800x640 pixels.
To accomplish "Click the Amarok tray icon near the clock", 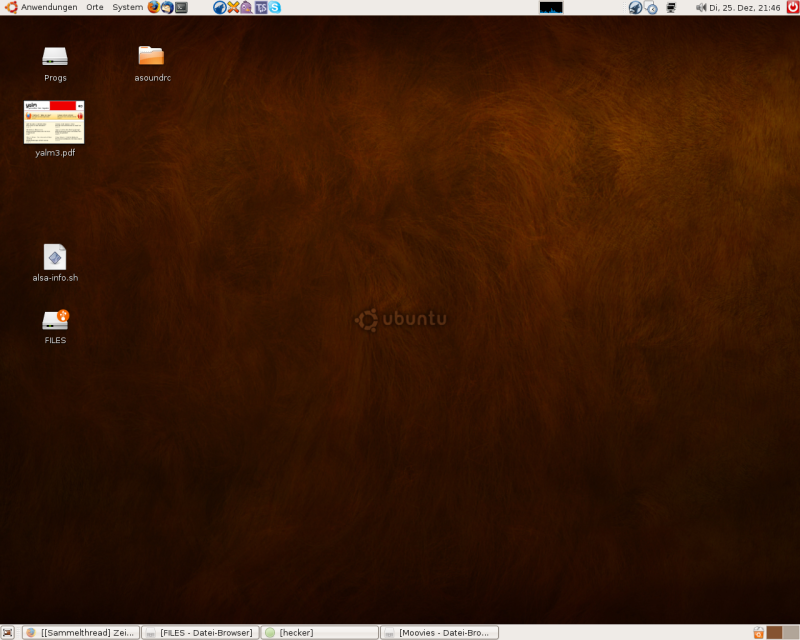I will click(x=635, y=7).
